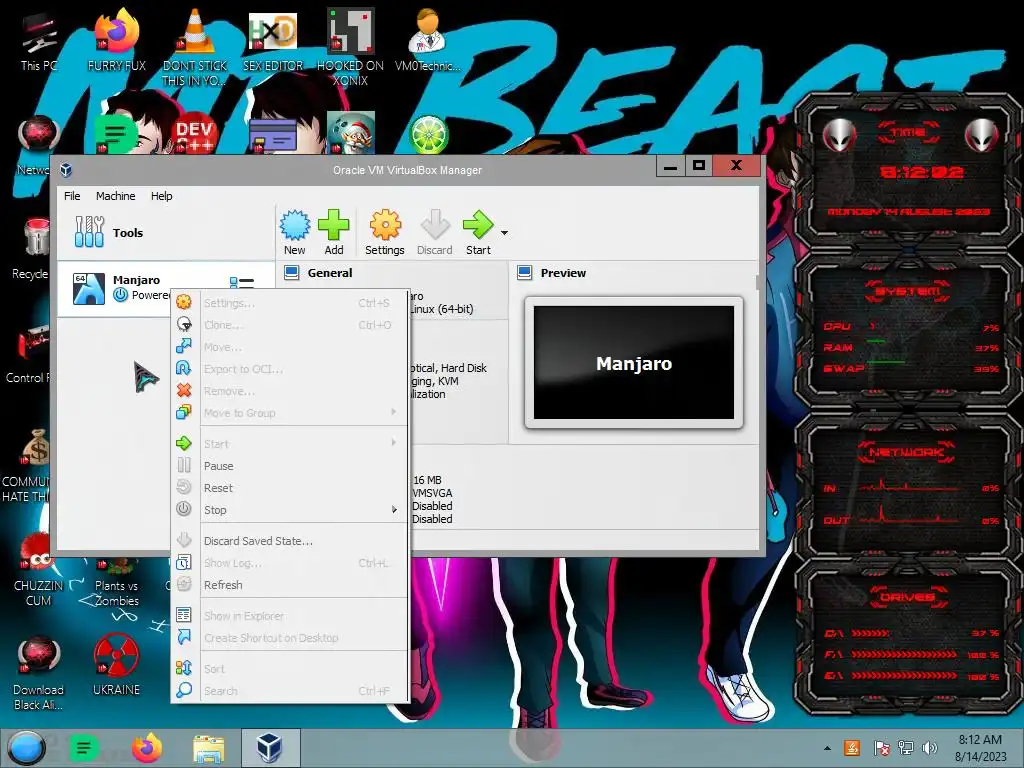Click the Settings gear icon in the context menu
The width and height of the screenshot is (1024, 768).
point(184,302)
